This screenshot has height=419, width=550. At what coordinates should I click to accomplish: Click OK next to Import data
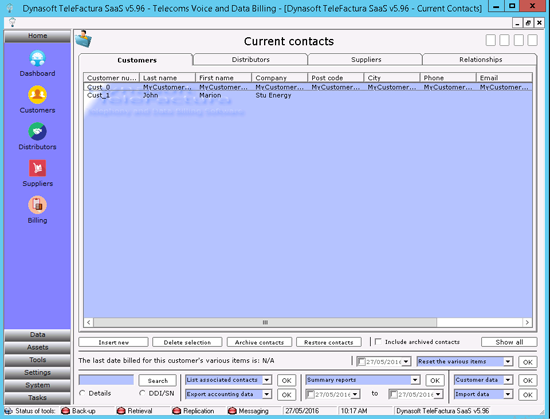tap(528, 395)
